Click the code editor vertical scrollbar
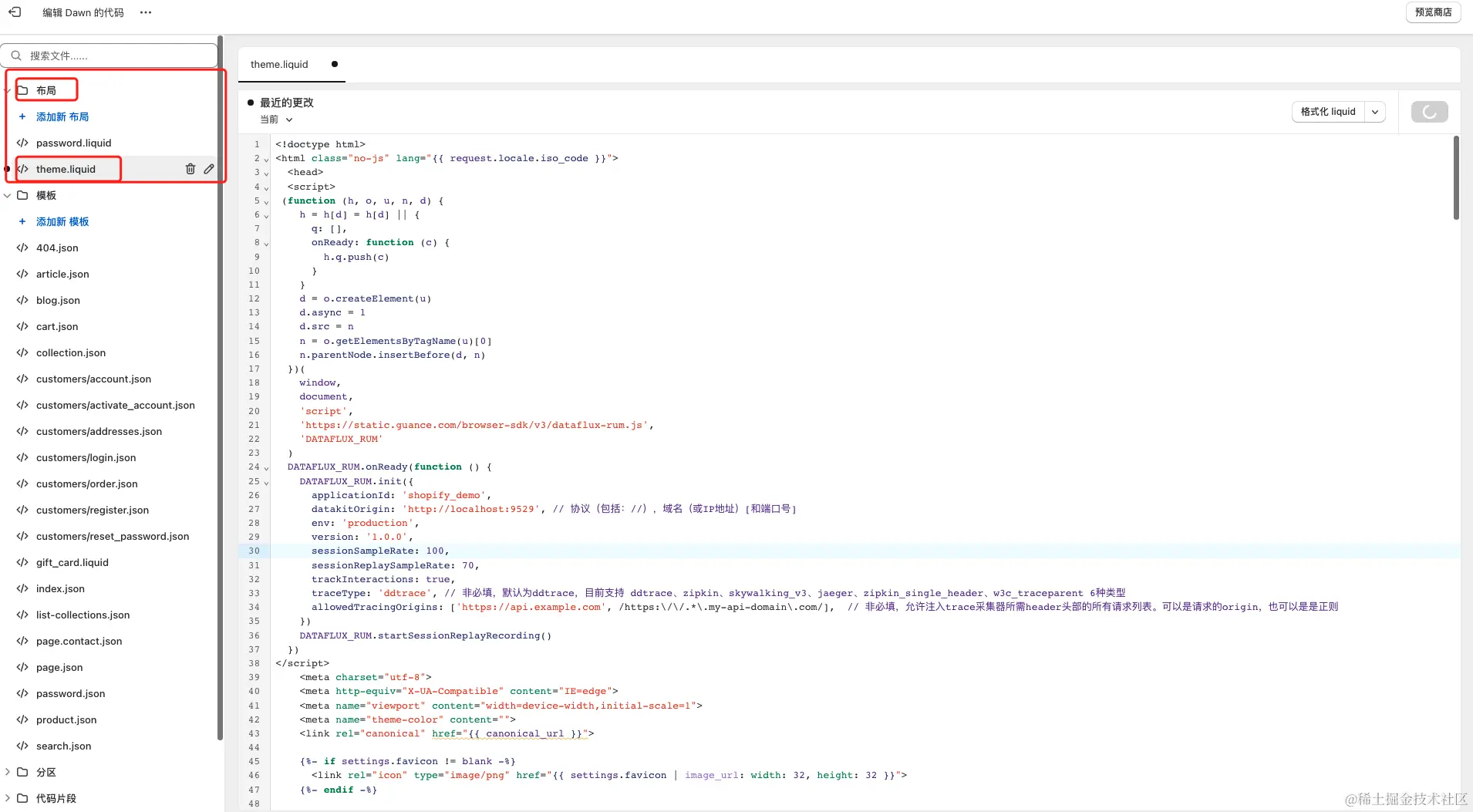Viewport: 1473px width, 812px height. pyautogui.click(x=1456, y=178)
